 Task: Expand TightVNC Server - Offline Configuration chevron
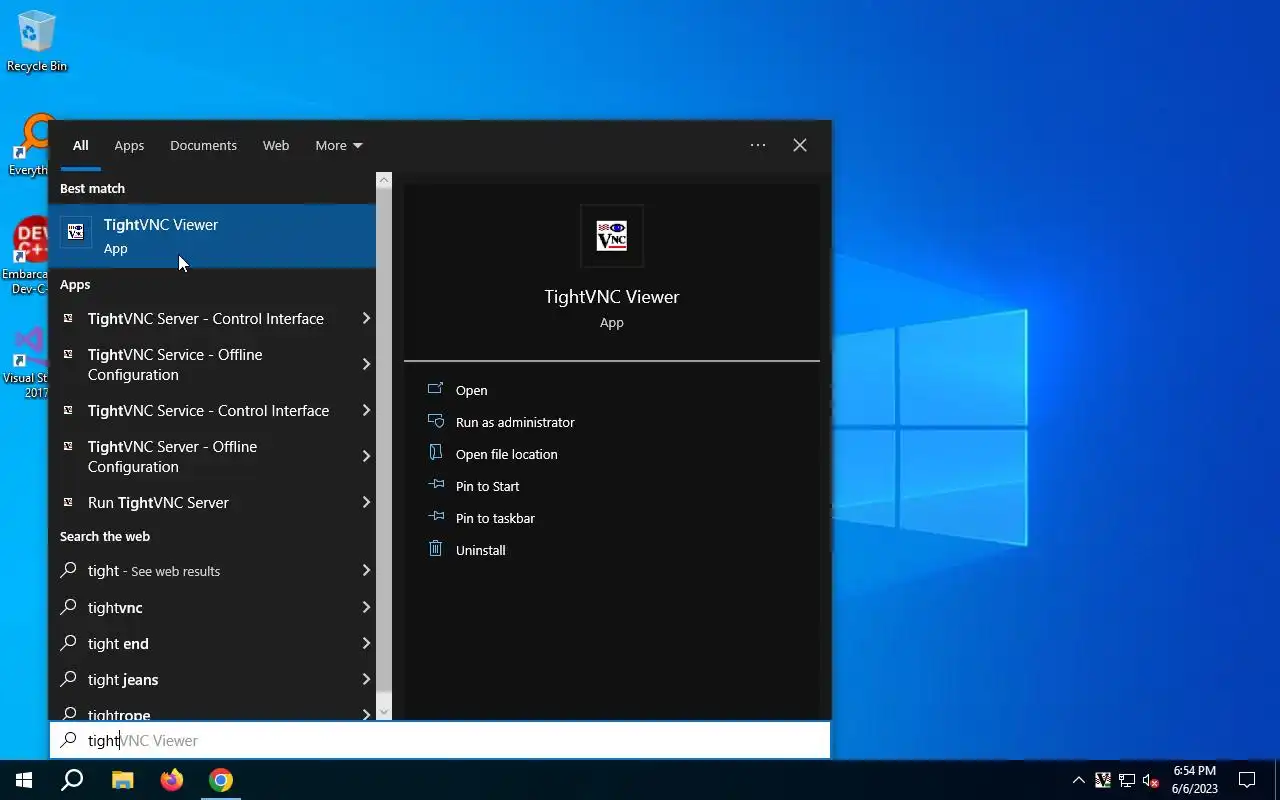tap(366, 456)
